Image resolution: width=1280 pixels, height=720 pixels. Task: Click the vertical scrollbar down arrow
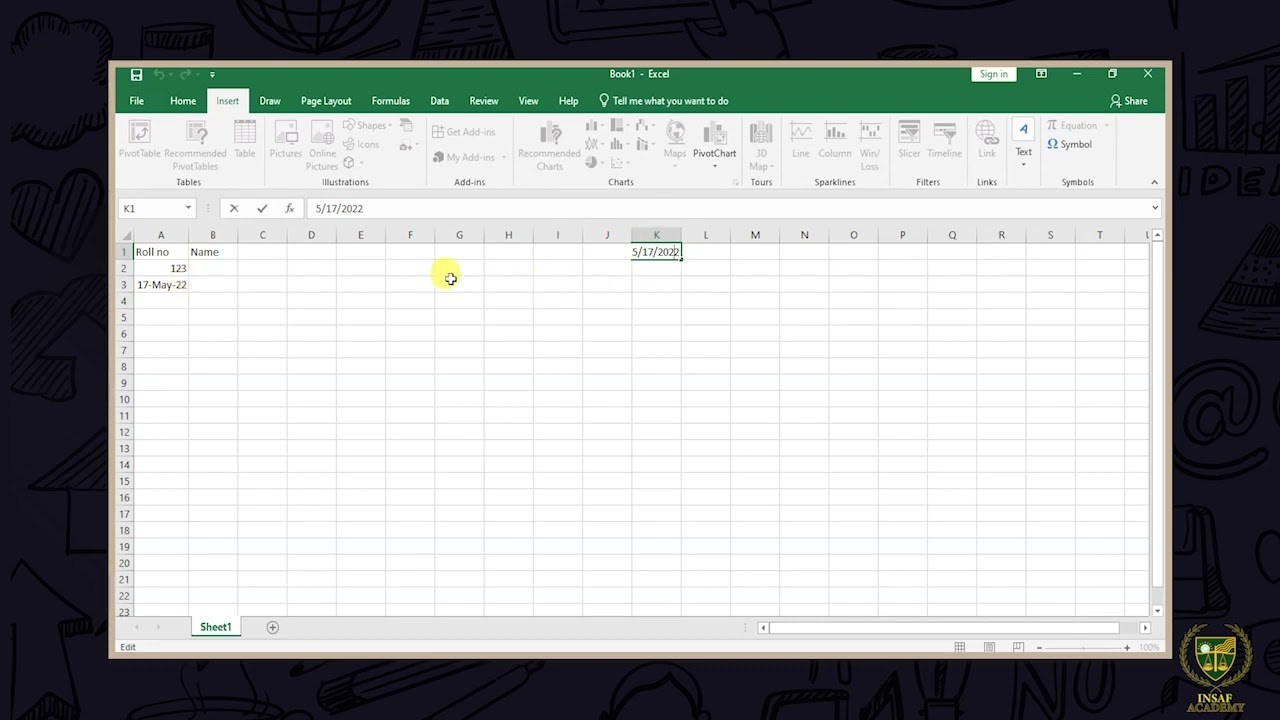[x=1157, y=610]
